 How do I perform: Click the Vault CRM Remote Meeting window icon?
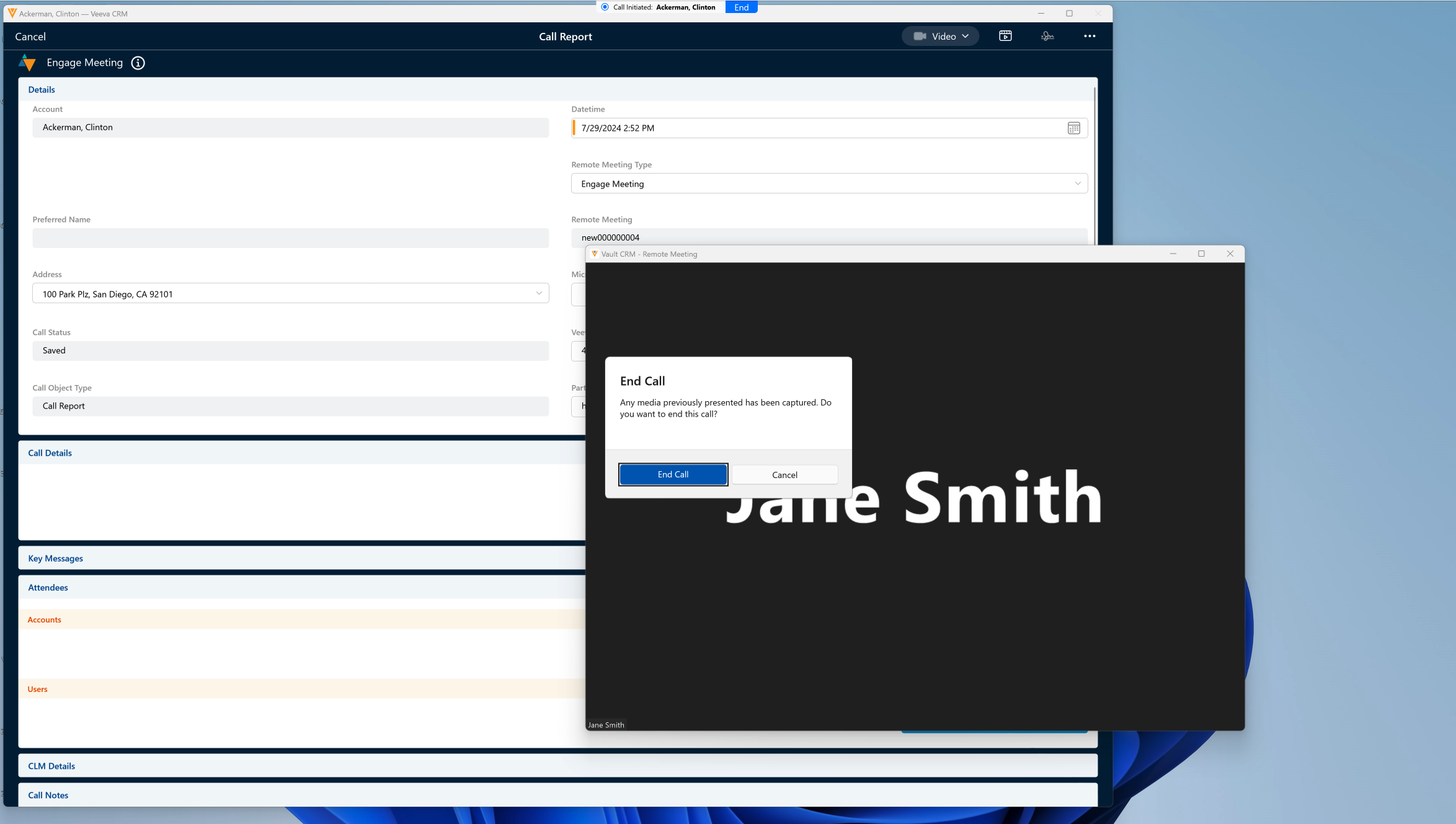[x=594, y=254]
